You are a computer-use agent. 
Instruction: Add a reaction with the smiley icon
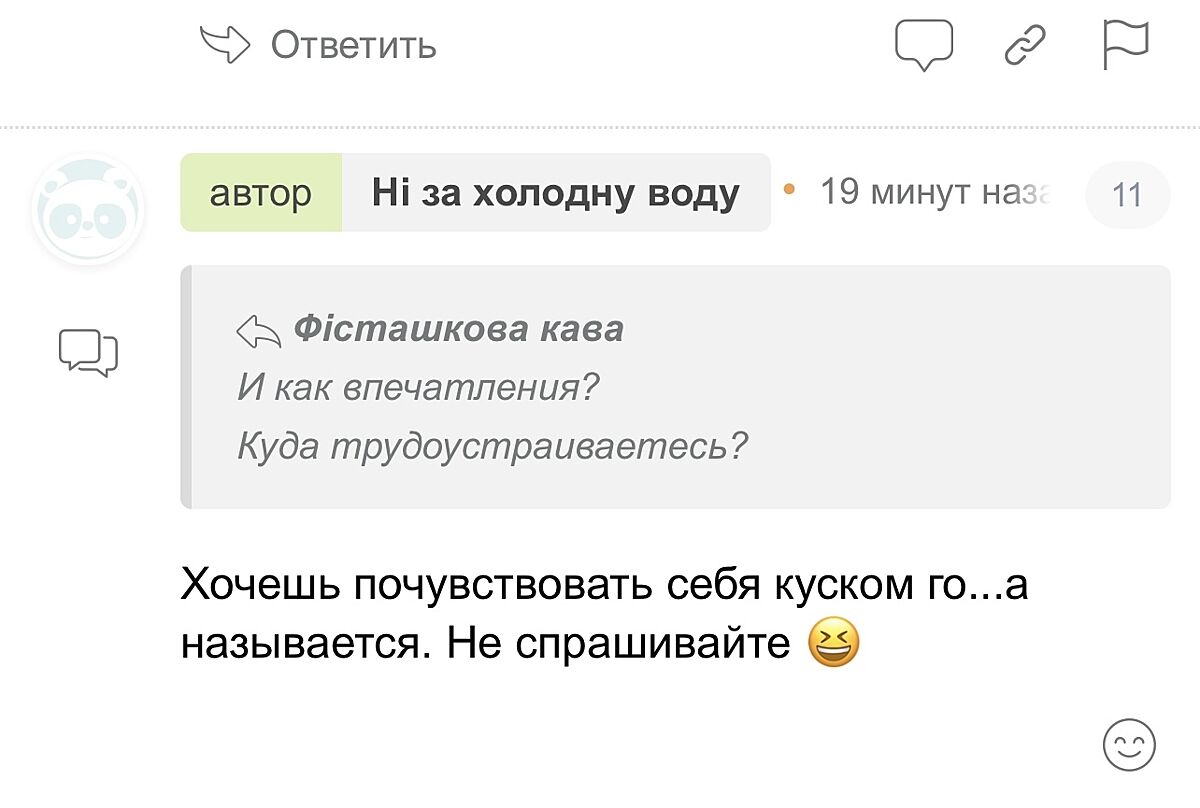[1129, 745]
